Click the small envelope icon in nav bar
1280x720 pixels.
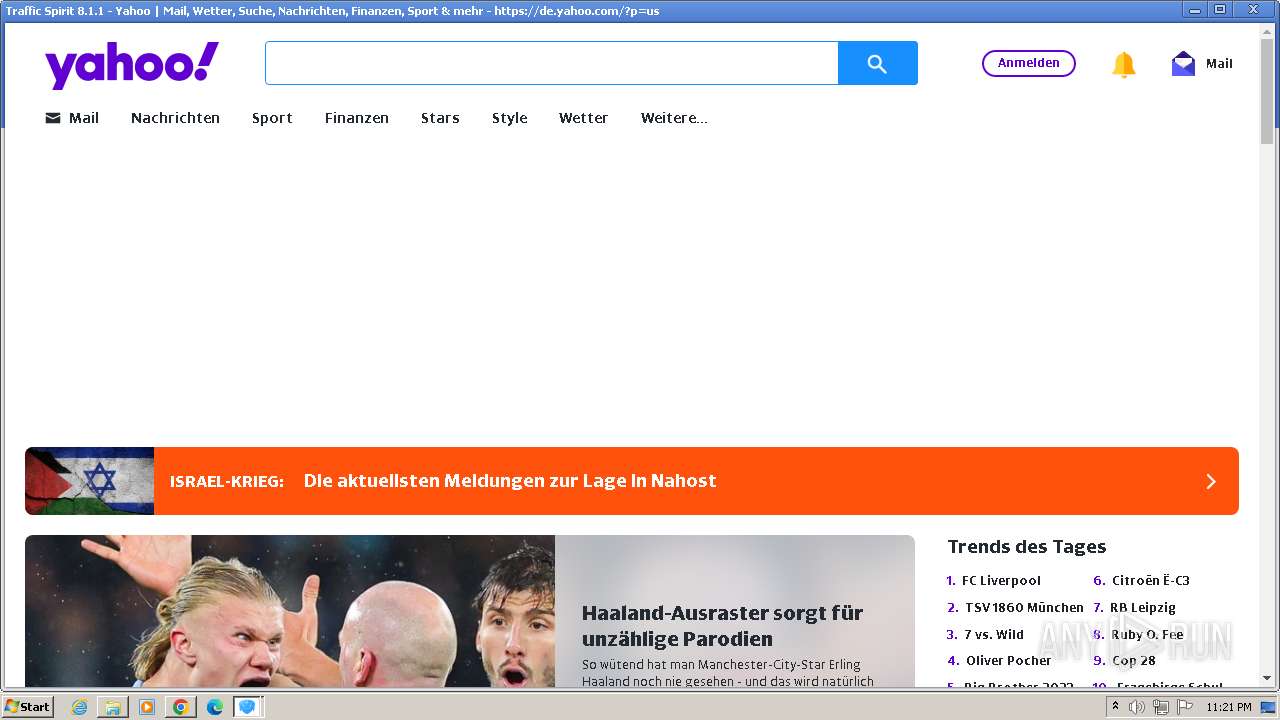53,118
